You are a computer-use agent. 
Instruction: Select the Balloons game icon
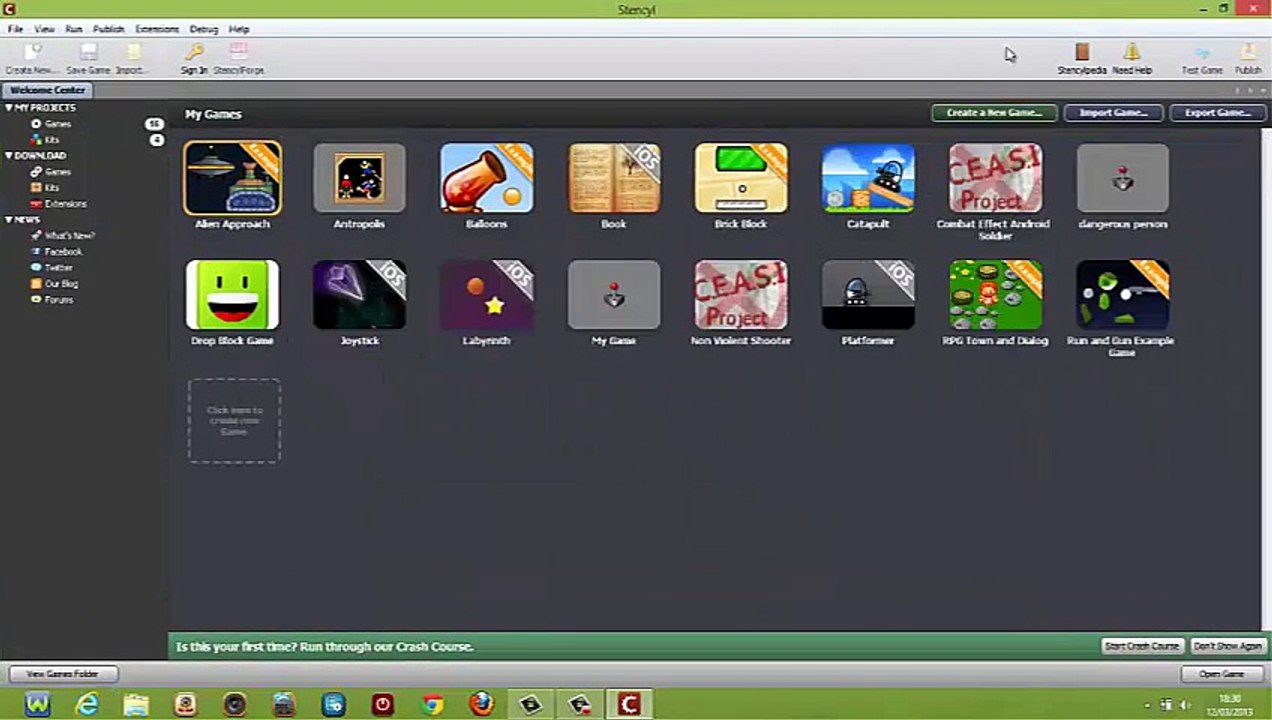point(487,178)
